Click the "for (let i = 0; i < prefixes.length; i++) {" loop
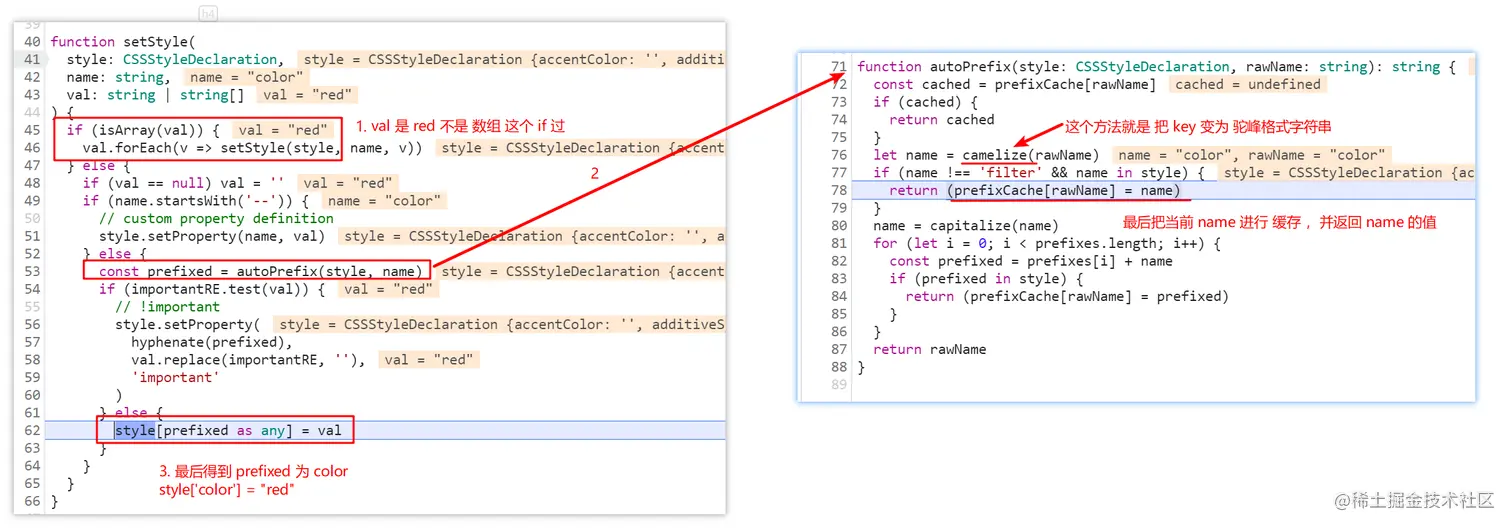This screenshot has height=528, width=1512. (1047, 243)
